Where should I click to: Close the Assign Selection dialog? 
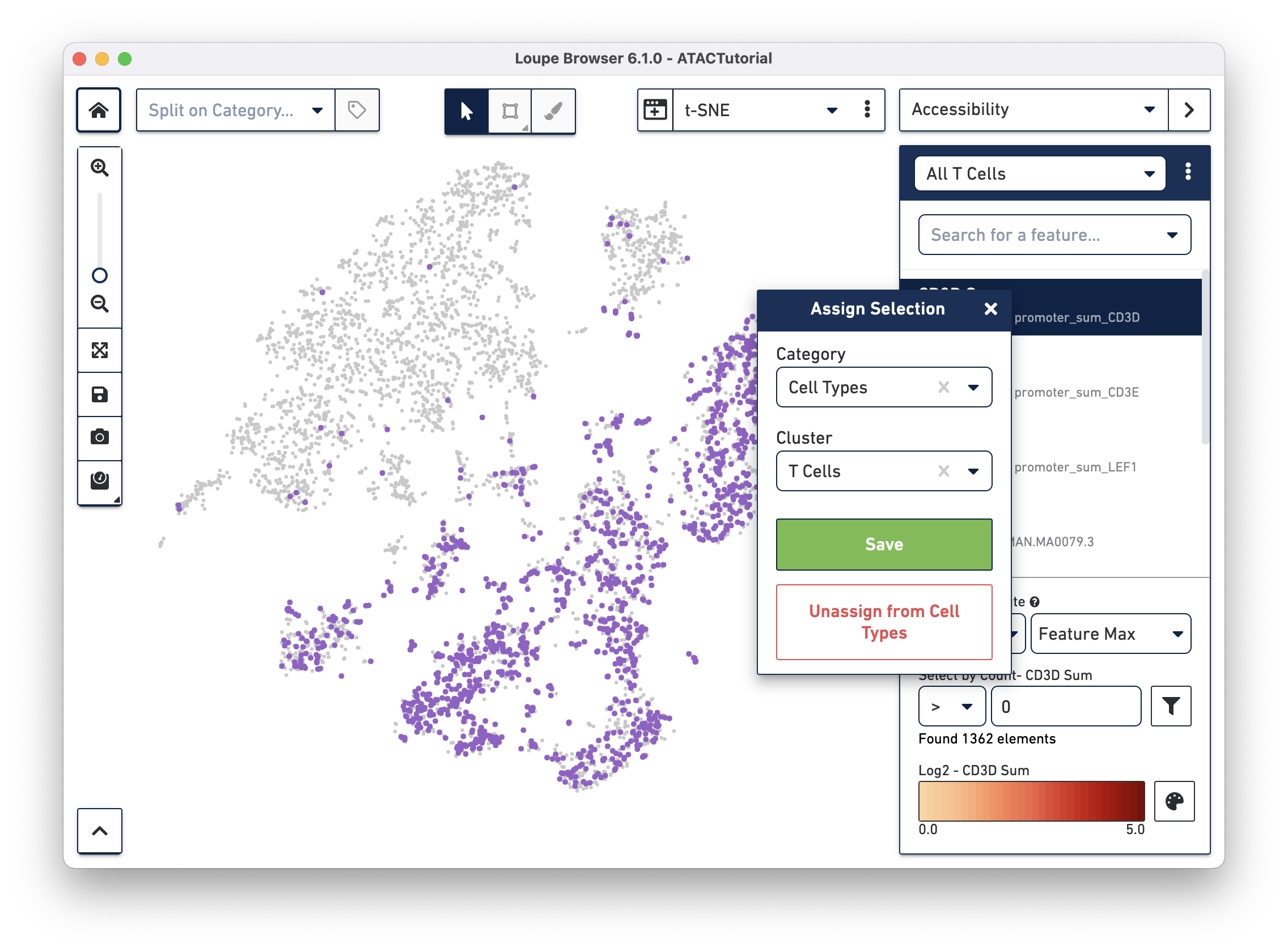[990, 309]
